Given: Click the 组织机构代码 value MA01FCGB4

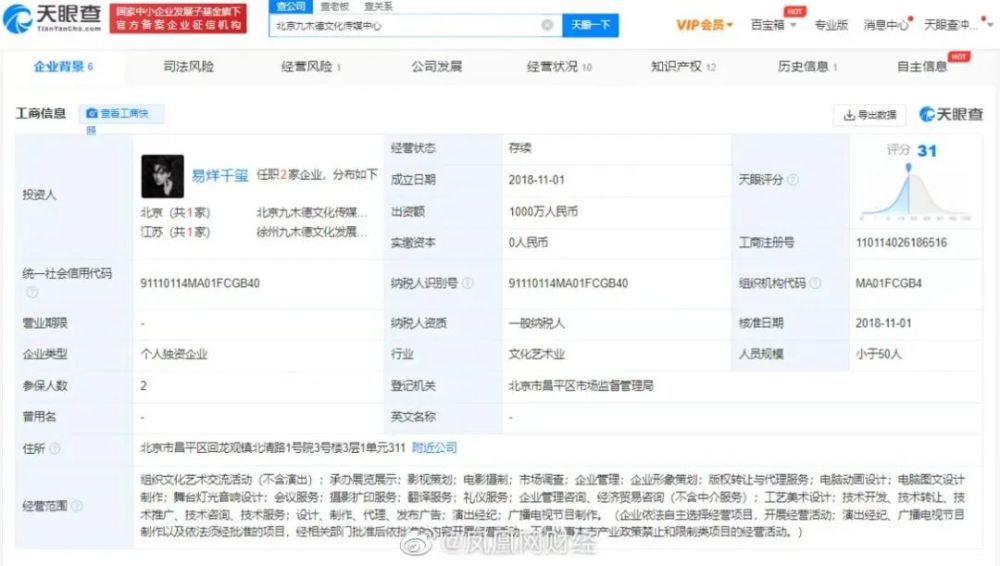Looking at the screenshot, I should [x=888, y=283].
